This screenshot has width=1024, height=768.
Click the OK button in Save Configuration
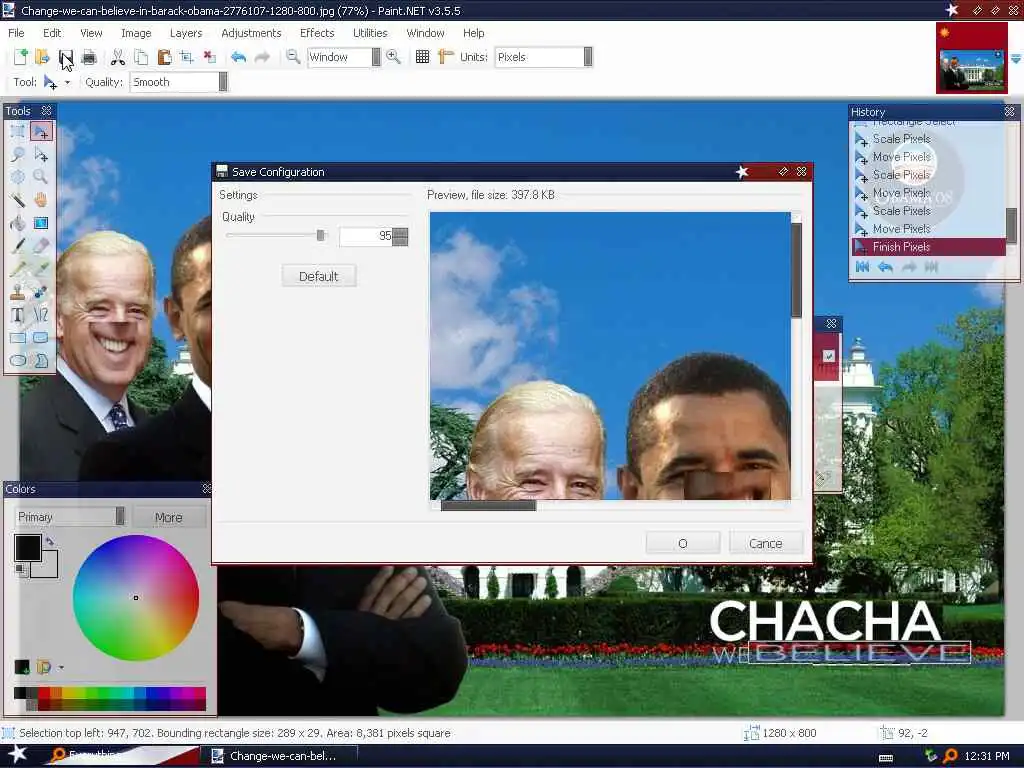click(682, 543)
